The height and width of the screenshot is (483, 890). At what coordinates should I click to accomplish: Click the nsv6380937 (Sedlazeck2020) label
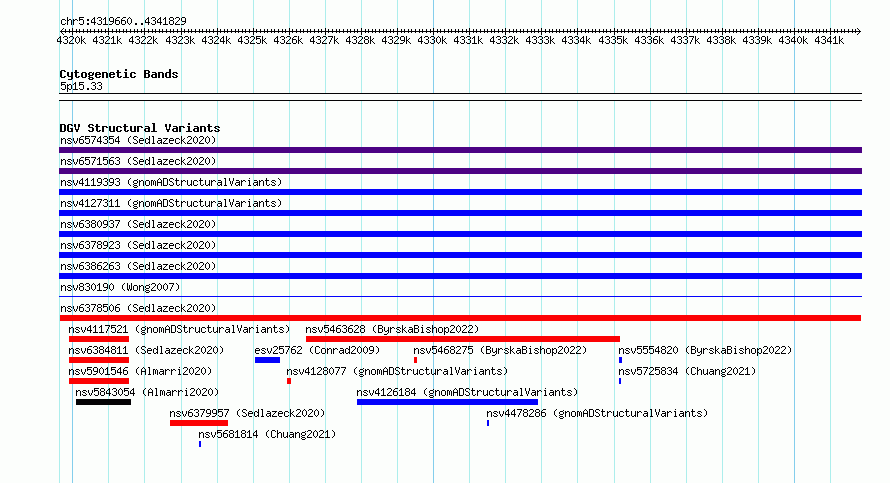138,224
